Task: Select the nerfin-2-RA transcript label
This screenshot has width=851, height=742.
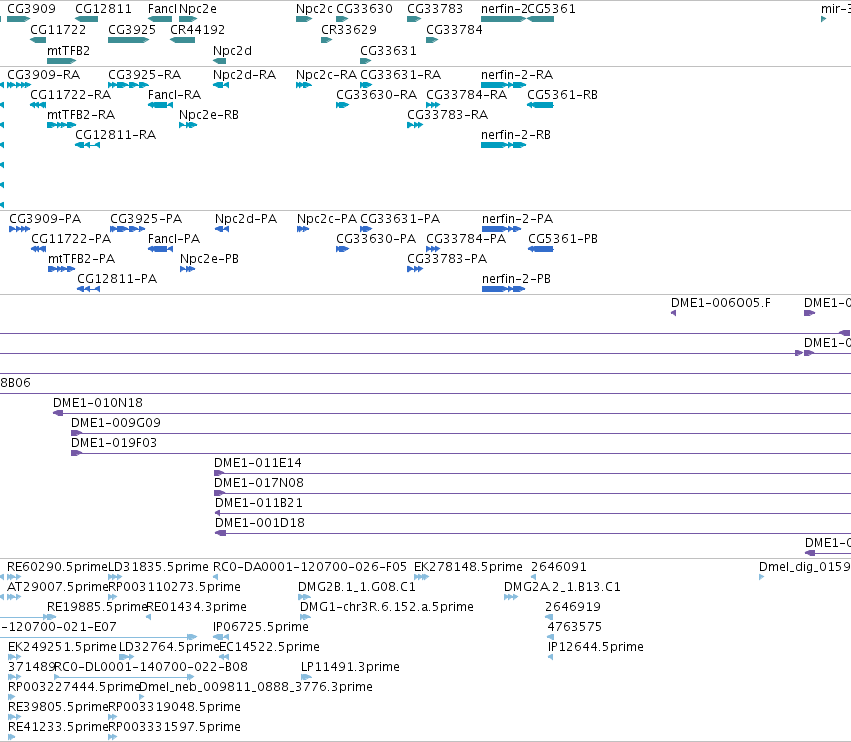Action: (517, 75)
